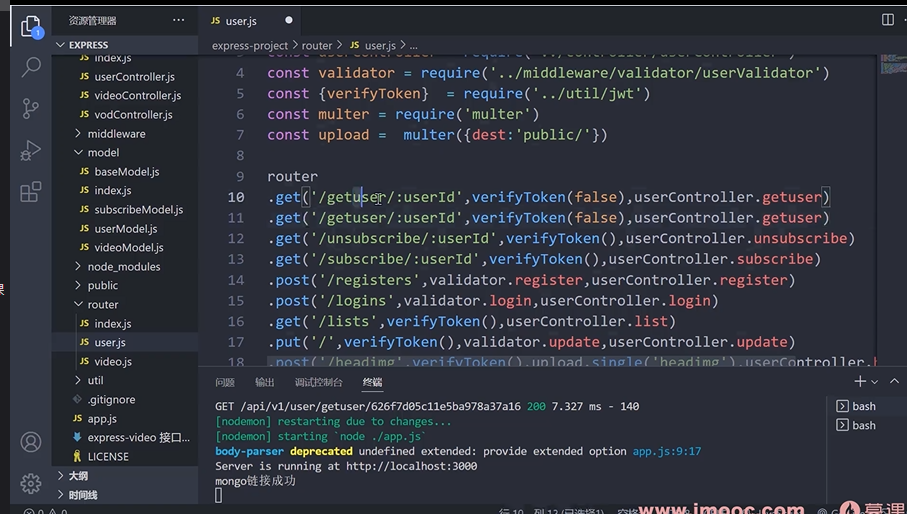Open the Explorer view in activity bar

coord(31,27)
